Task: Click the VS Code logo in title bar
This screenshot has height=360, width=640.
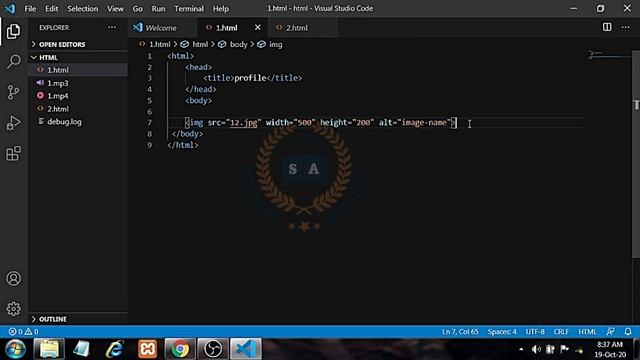Action: (x=10, y=8)
